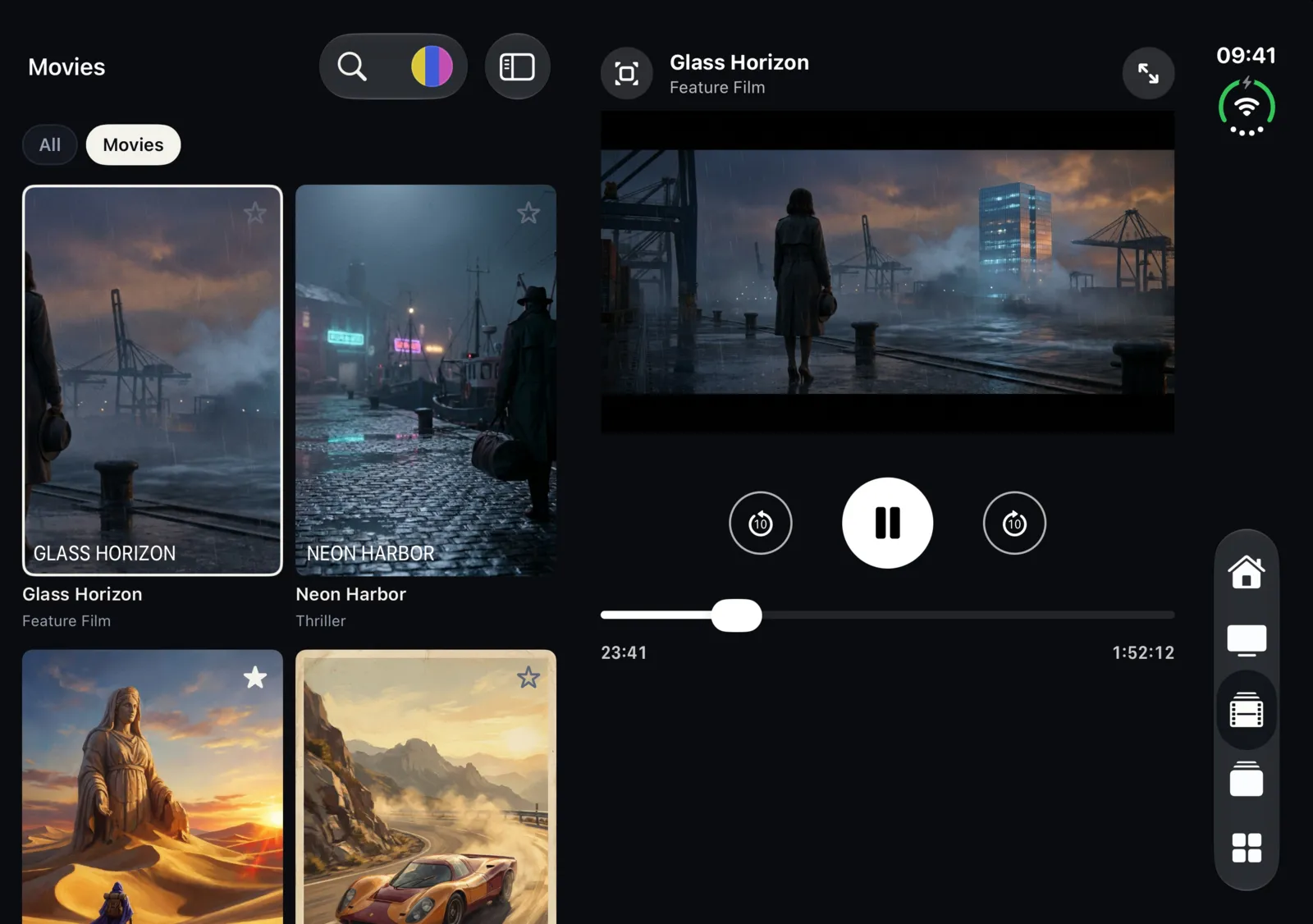Click the 23:41 elapsed time label
Image resolution: width=1313 pixels, height=924 pixels.
[x=624, y=652]
